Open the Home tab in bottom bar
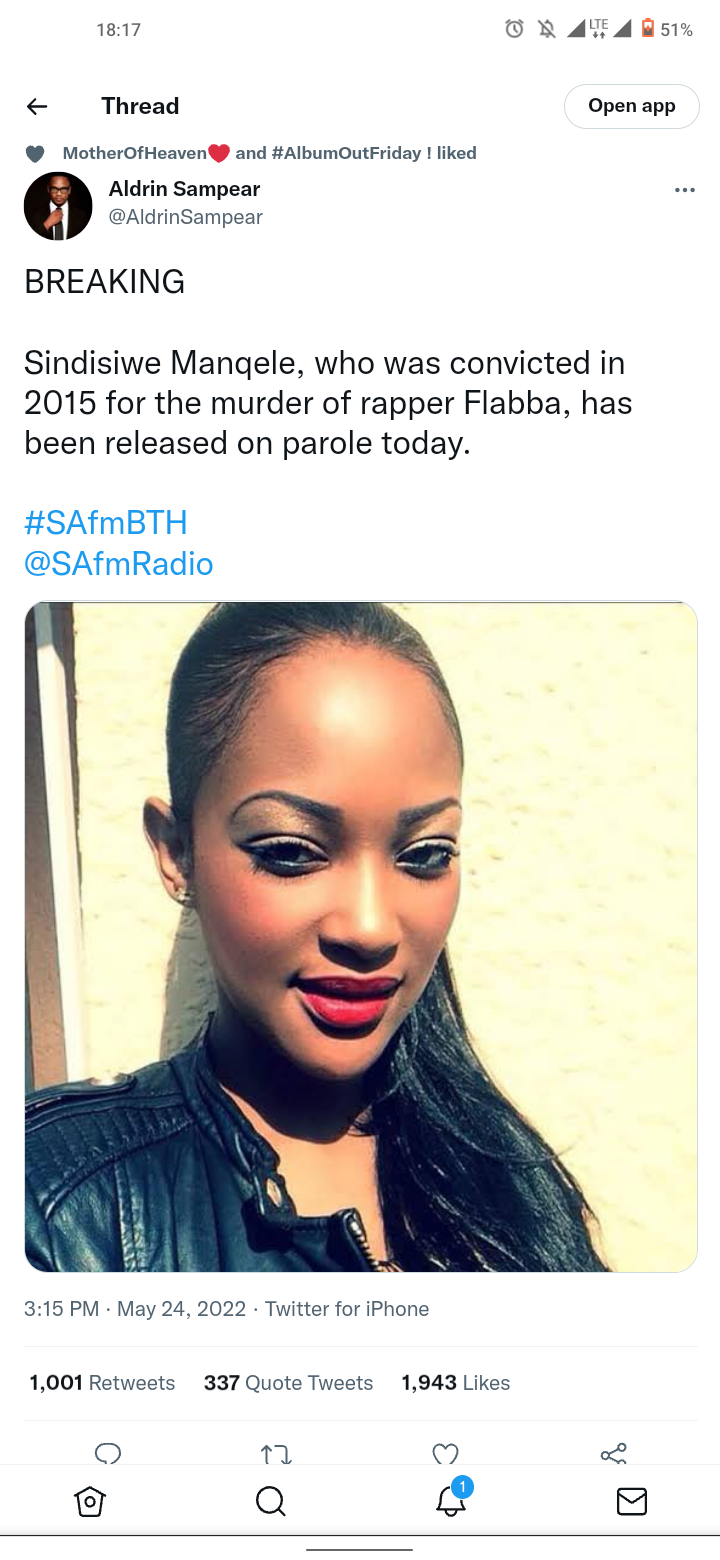The width and height of the screenshot is (720, 1560). coord(89,1501)
